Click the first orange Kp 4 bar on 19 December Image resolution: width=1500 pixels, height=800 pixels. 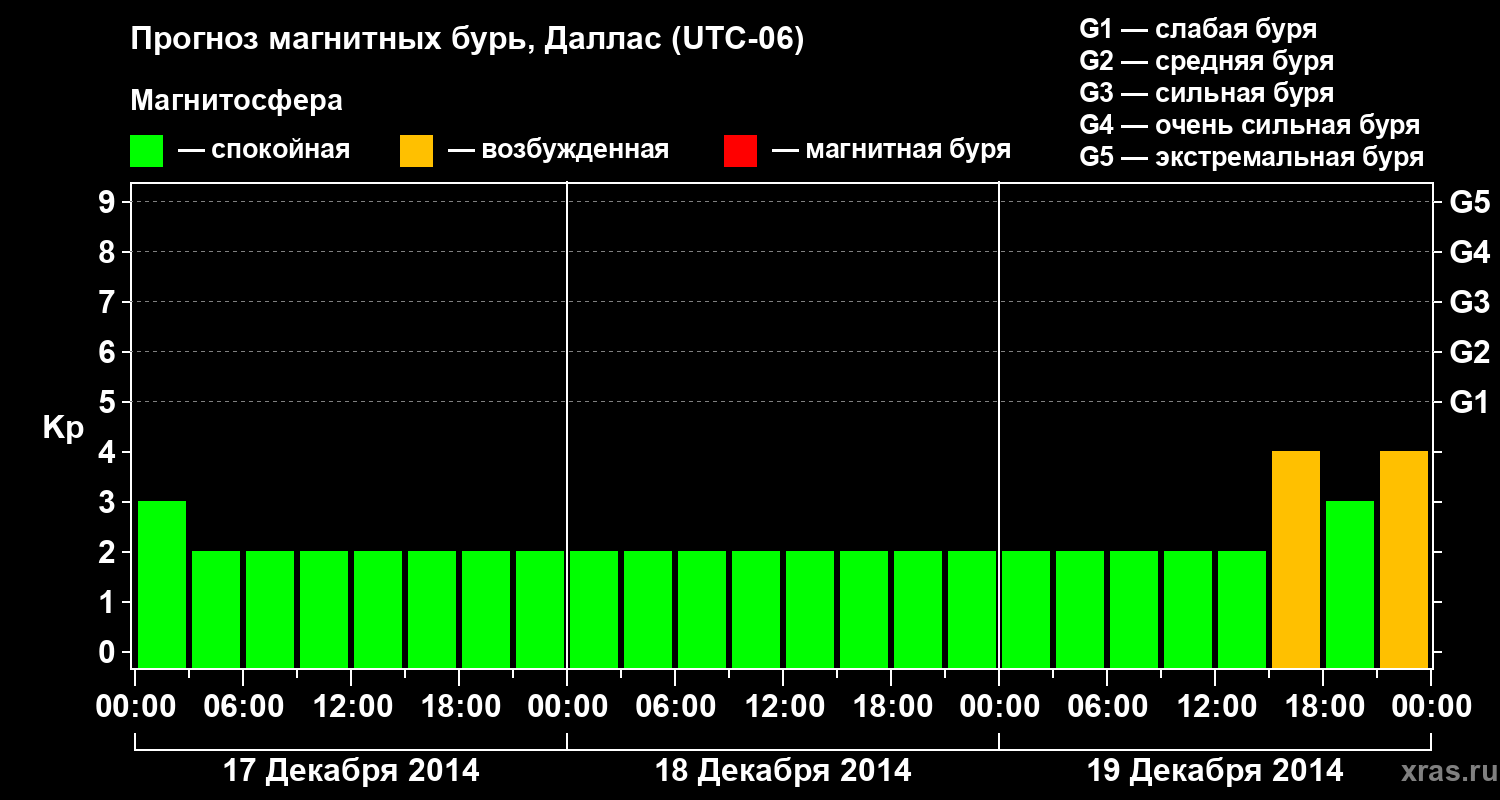(x=1296, y=559)
